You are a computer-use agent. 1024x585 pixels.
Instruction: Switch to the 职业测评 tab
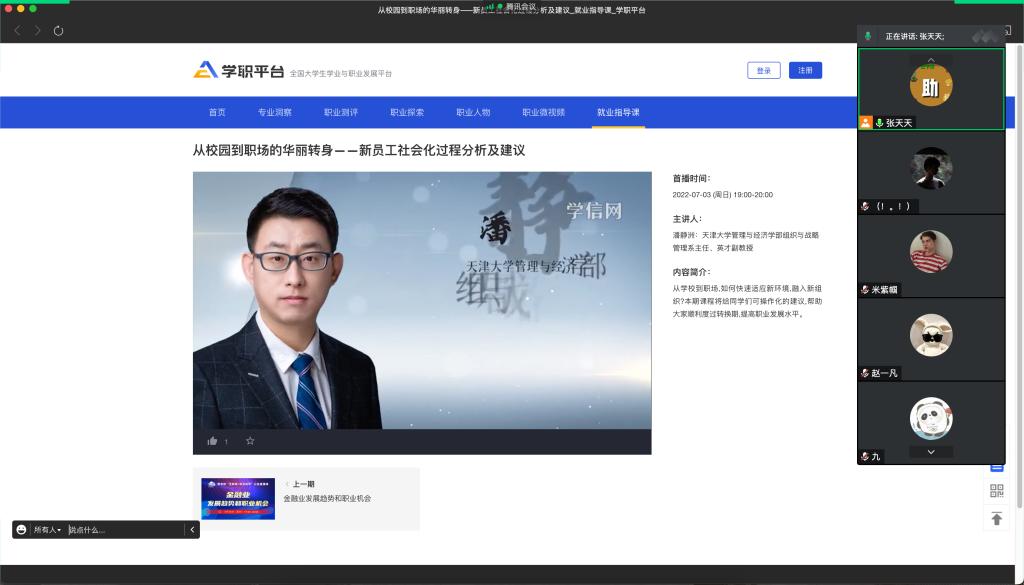point(340,112)
